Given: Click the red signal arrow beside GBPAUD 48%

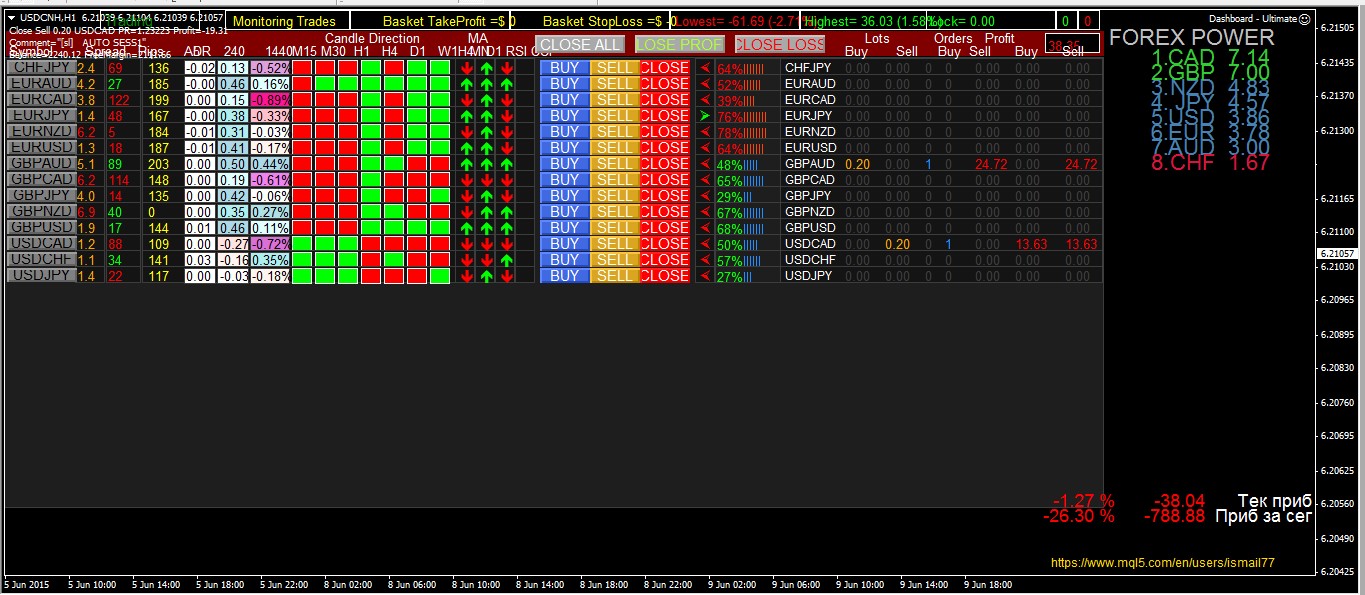Looking at the screenshot, I should click(706, 164).
